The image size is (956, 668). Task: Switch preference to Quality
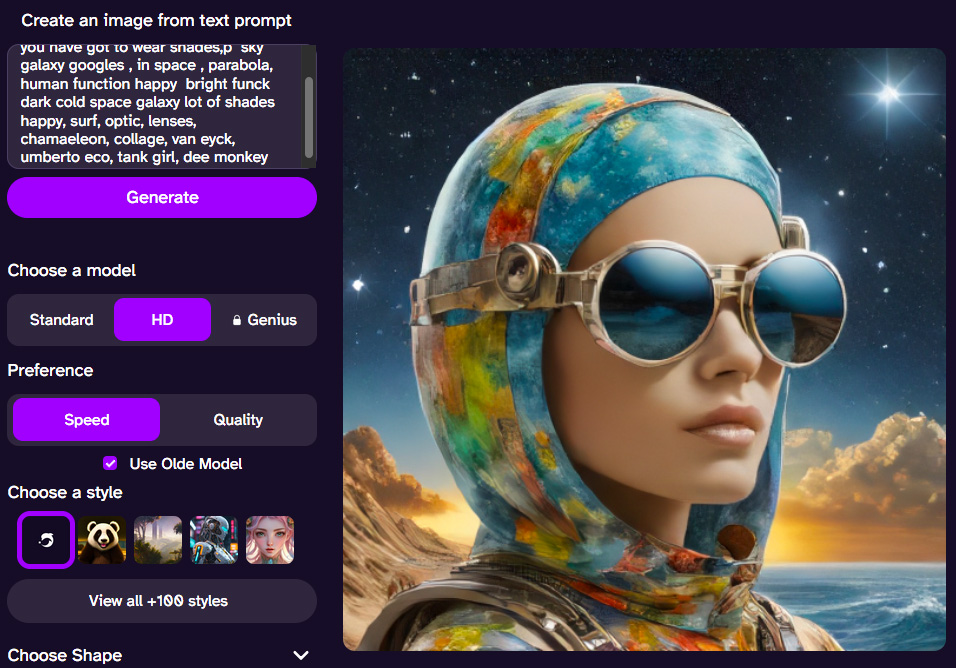(238, 420)
